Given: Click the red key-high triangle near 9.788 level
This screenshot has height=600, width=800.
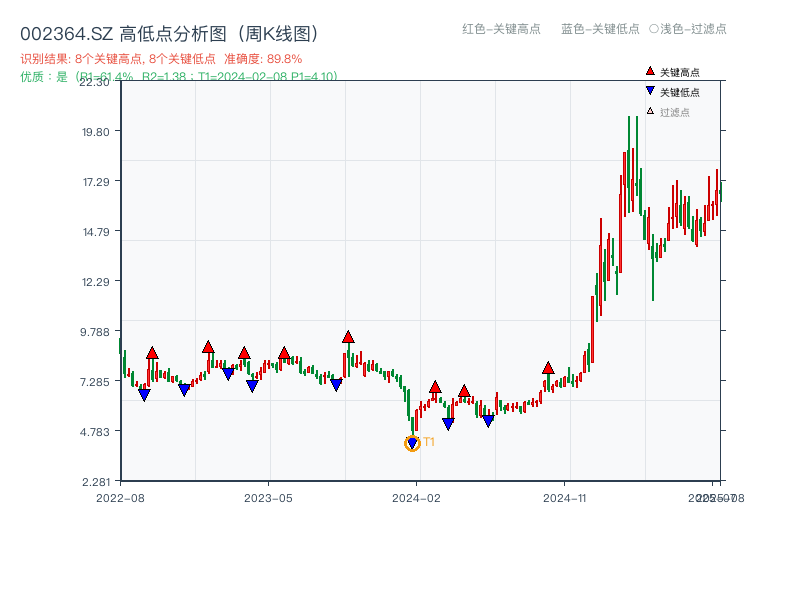Looking at the screenshot, I should (347, 338).
